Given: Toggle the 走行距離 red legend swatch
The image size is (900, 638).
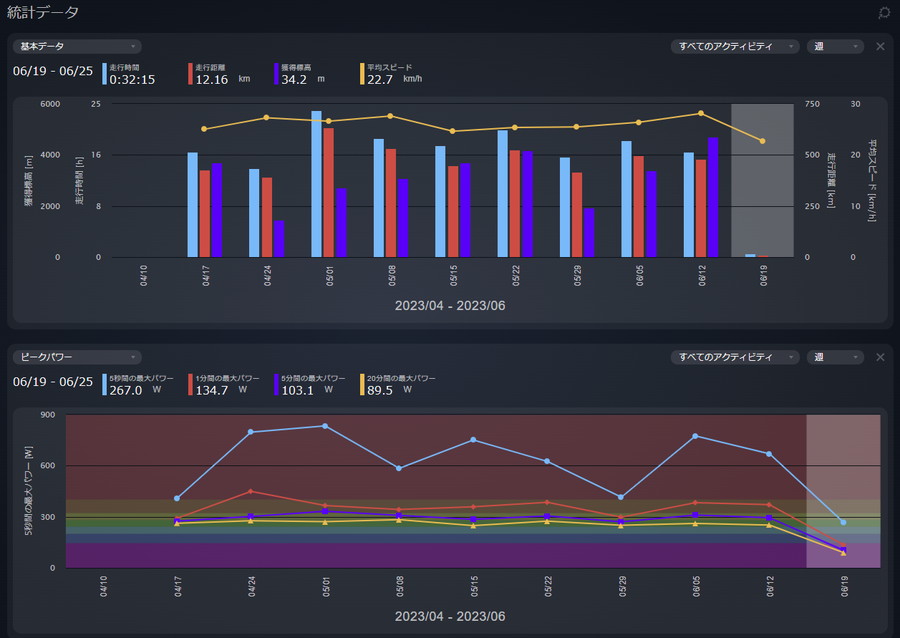Looking at the screenshot, I should 190,74.
